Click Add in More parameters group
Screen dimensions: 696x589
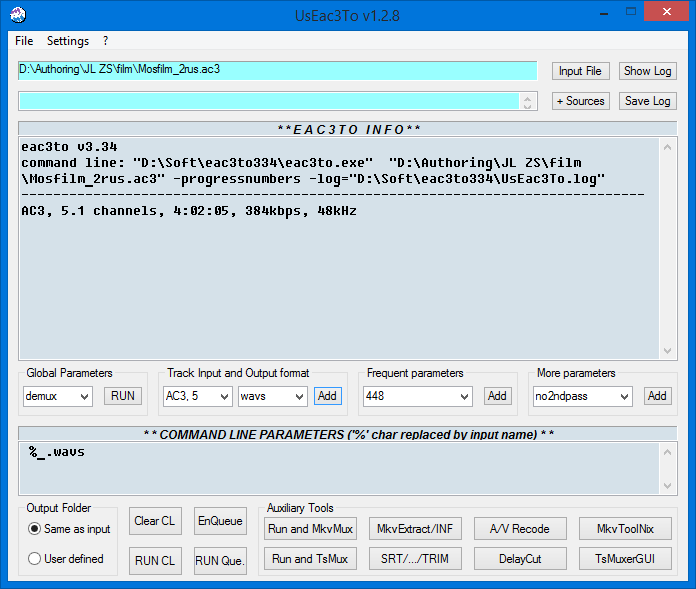coord(657,396)
